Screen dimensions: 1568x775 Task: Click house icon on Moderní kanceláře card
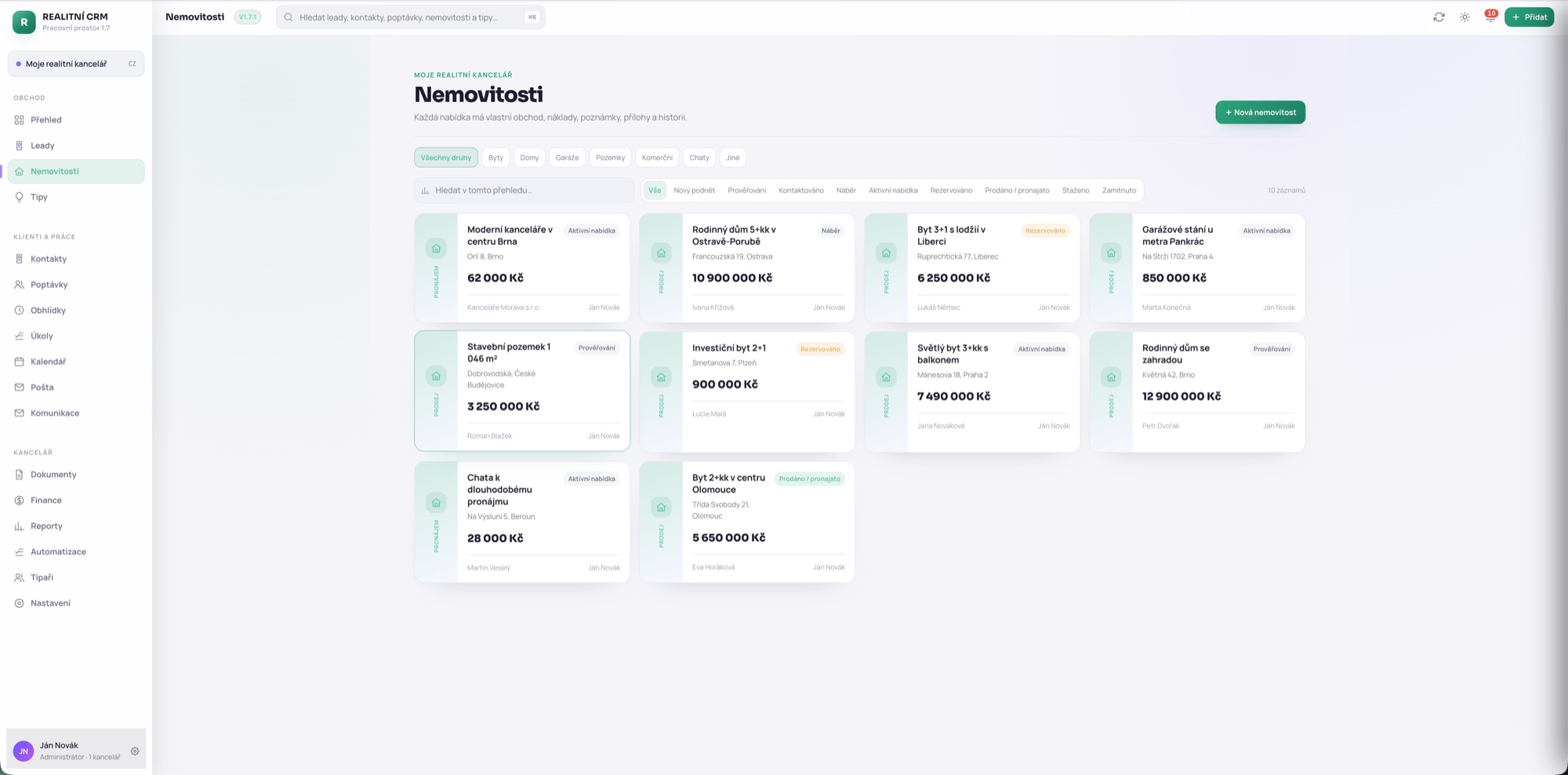tap(436, 249)
